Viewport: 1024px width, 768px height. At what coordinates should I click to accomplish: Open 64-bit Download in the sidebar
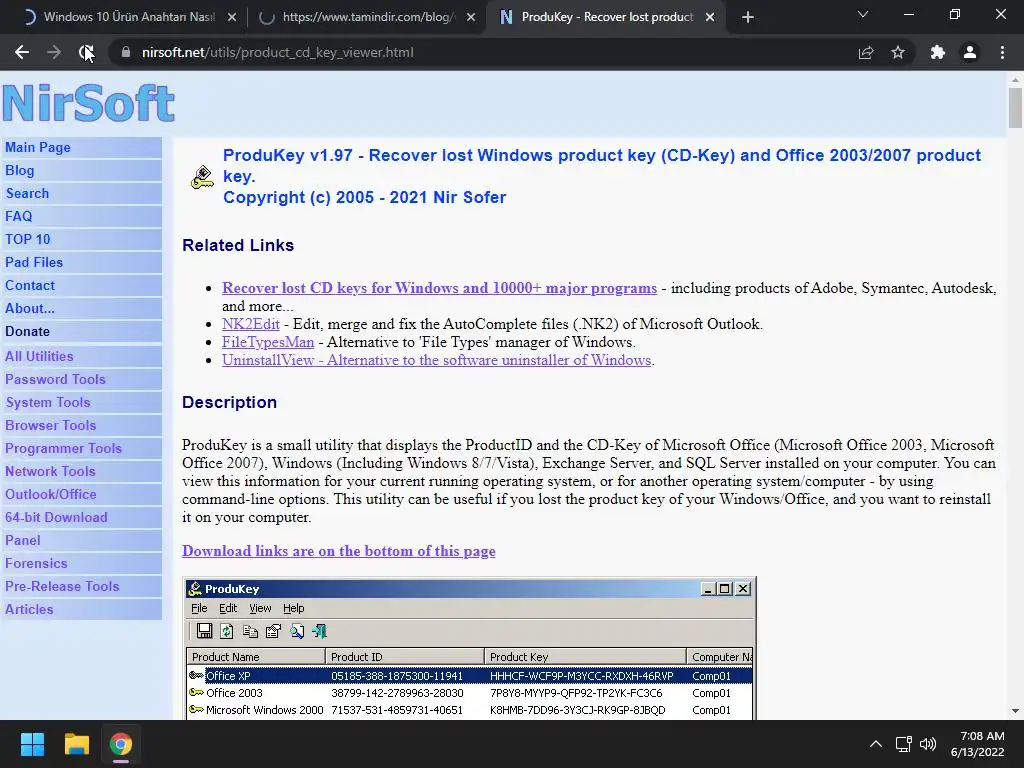coord(82,517)
